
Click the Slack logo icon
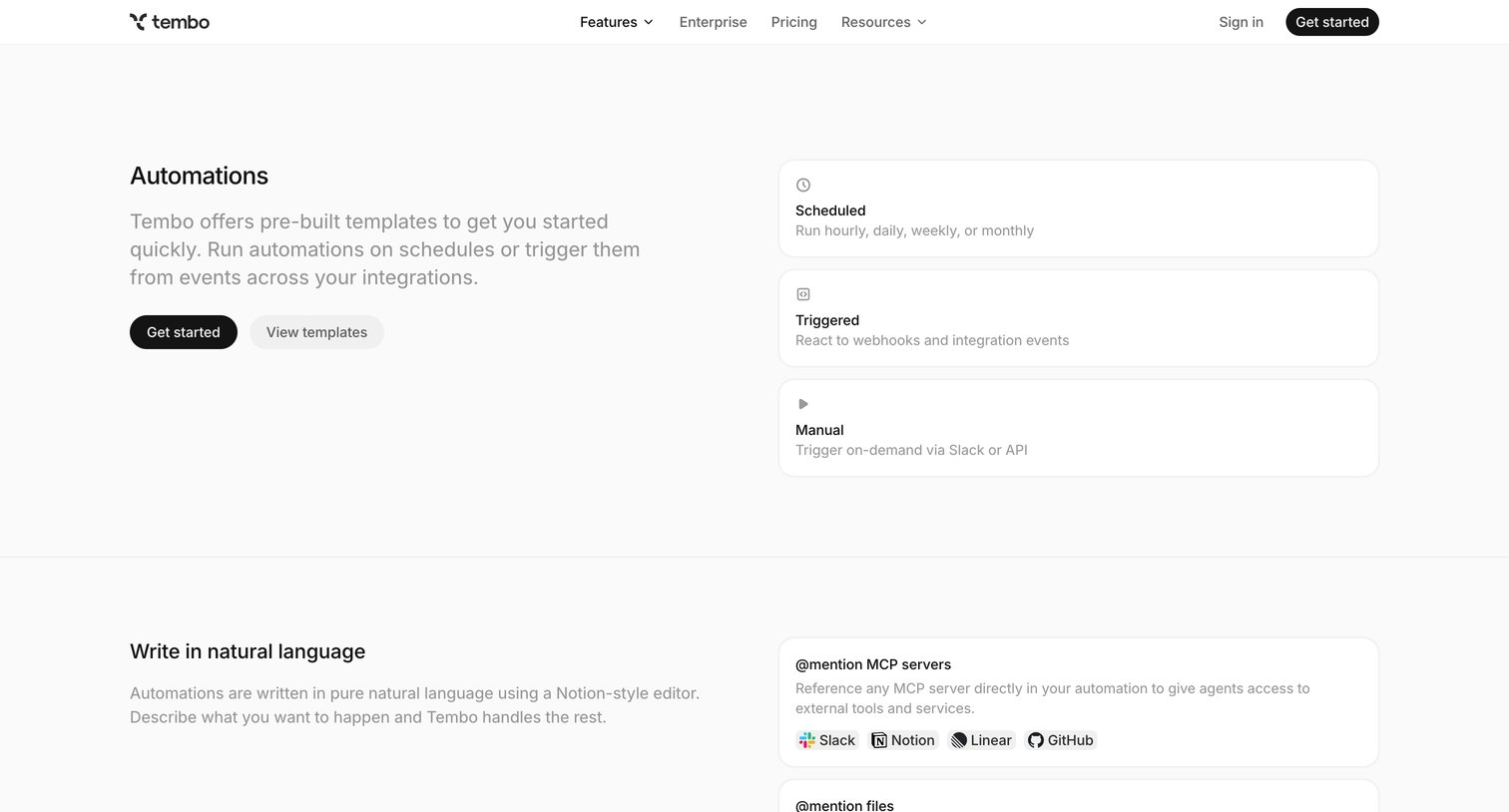click(x=807, y=740)
